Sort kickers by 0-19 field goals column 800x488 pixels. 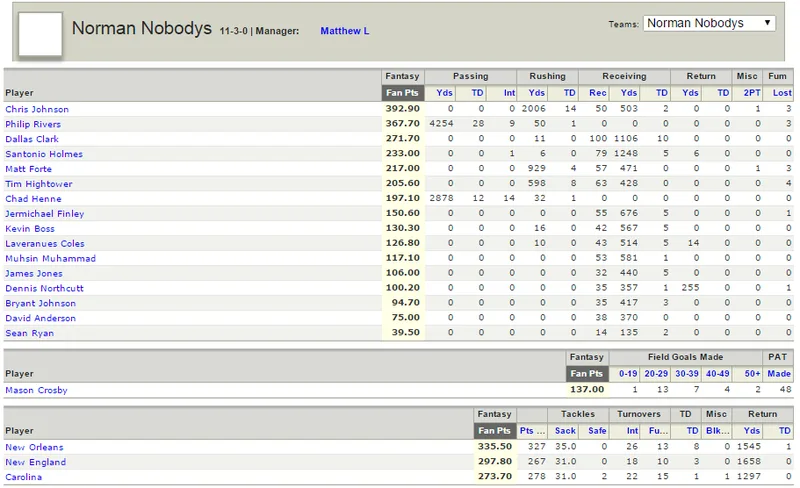point(628,374)
